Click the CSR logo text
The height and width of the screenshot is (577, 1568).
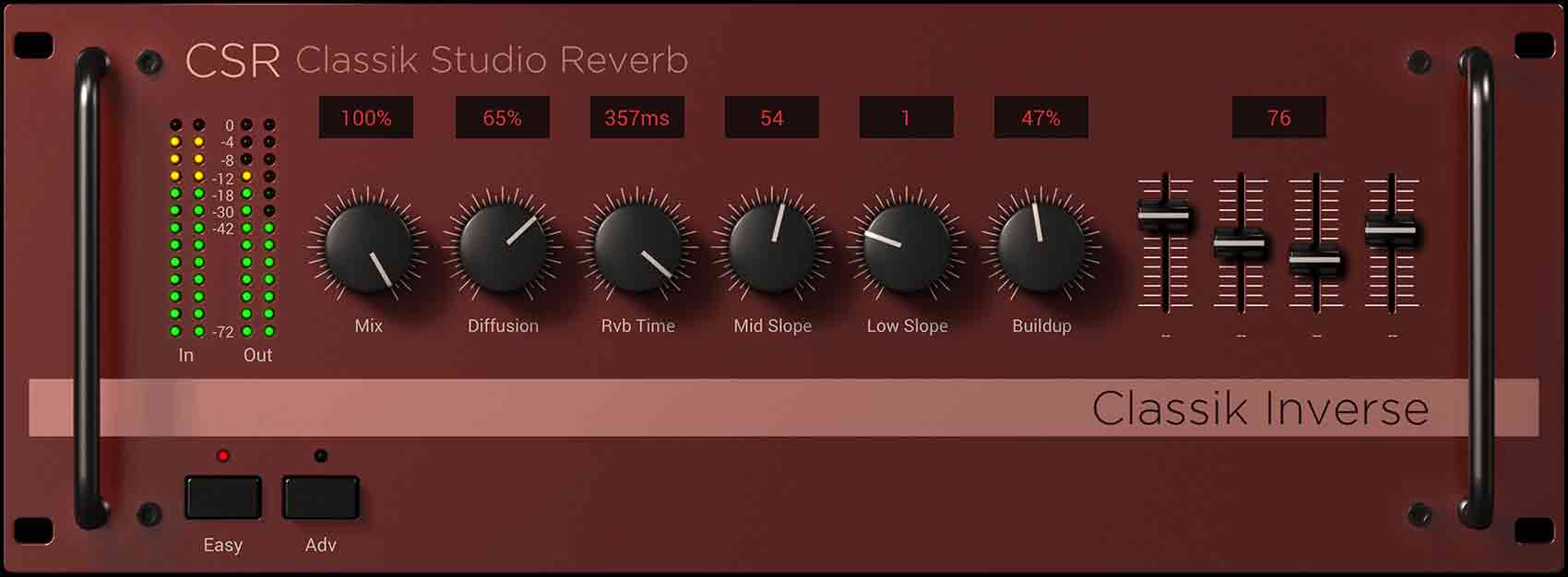coord(232,61)
